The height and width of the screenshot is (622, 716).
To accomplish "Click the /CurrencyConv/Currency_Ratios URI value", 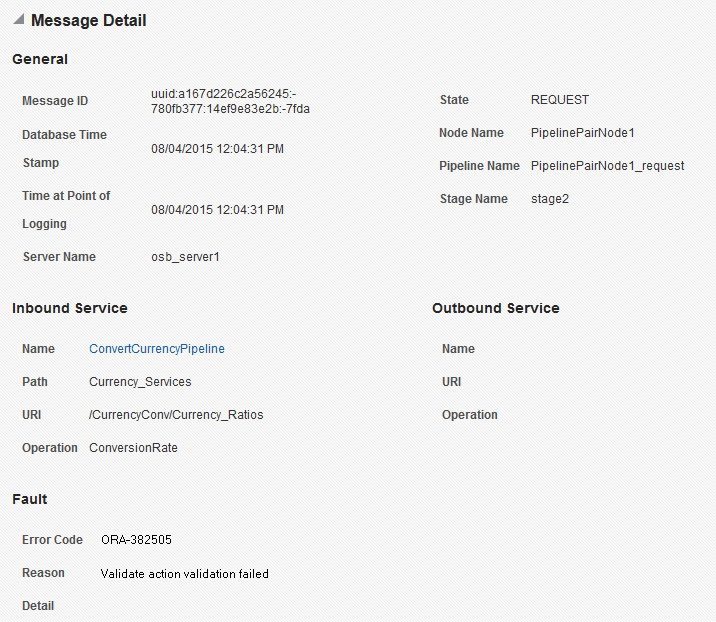I will point(176,415).
